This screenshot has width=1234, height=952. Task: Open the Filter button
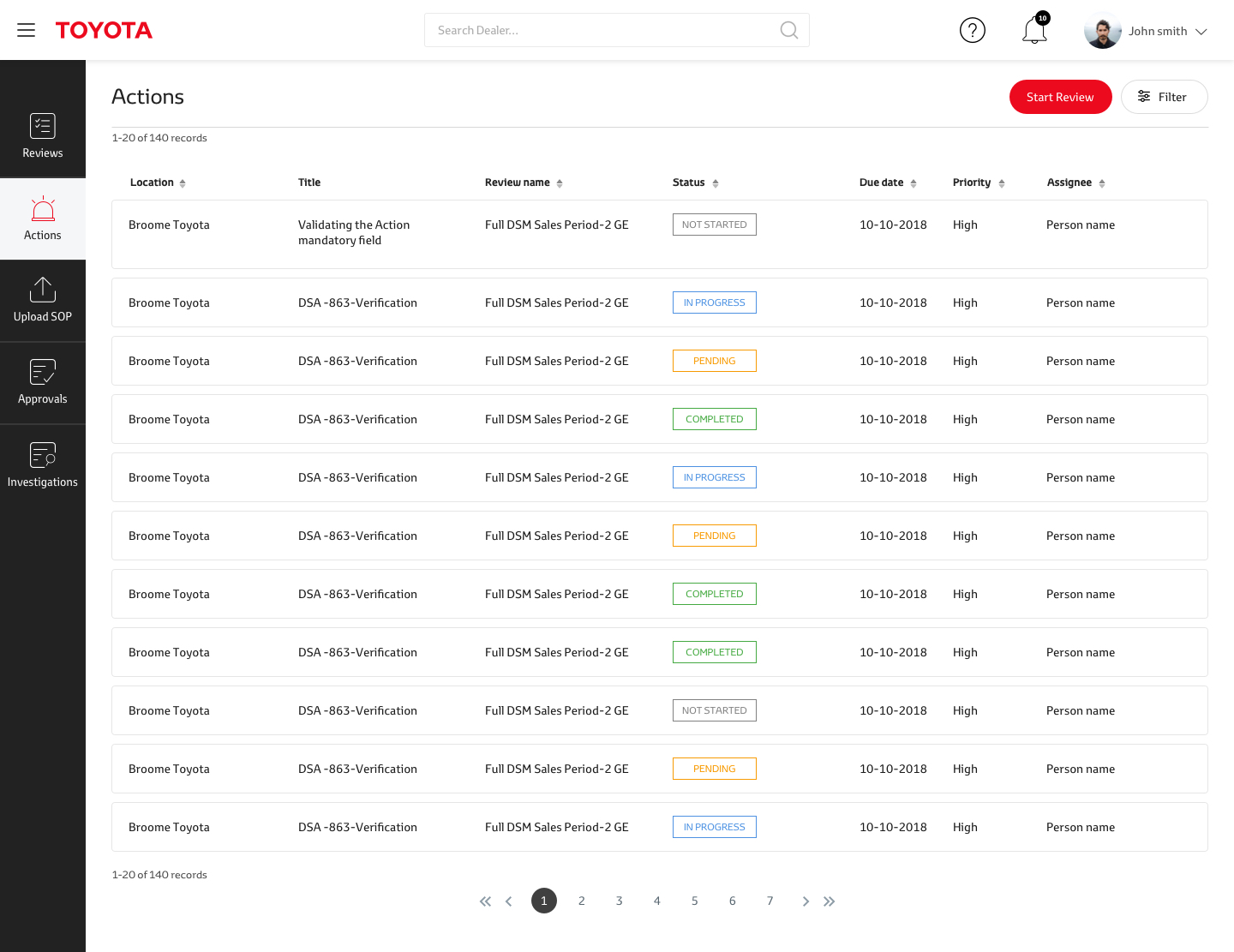[x=1164, y=97]
